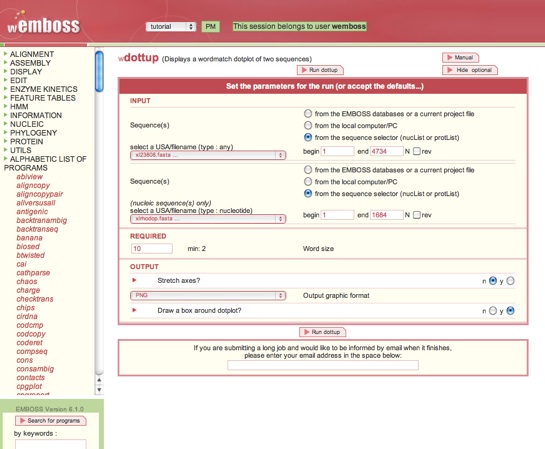Expand the FEATURE TABLES category

click(x=42, y=98)
